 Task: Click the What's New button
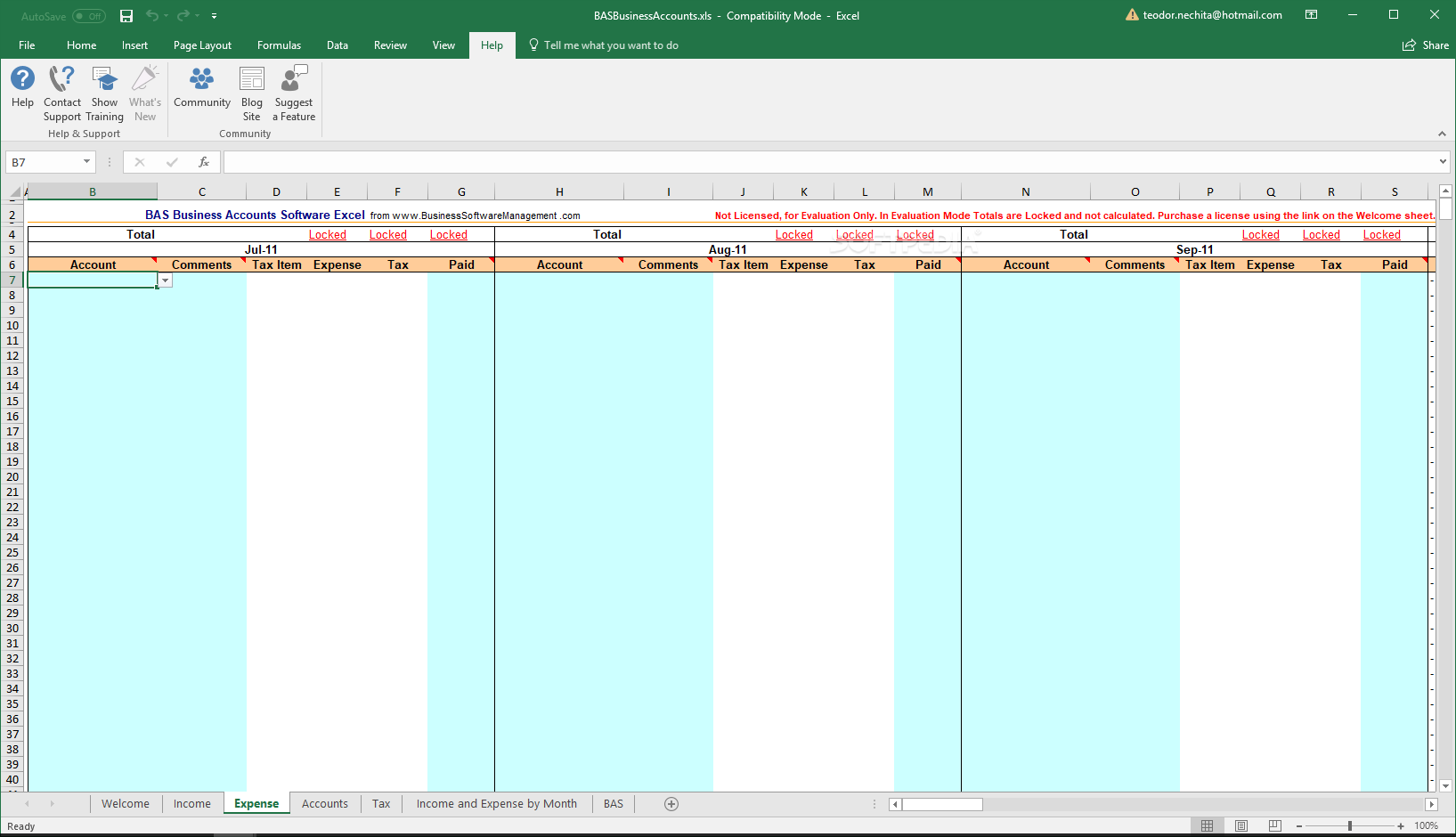pos(145,93)
